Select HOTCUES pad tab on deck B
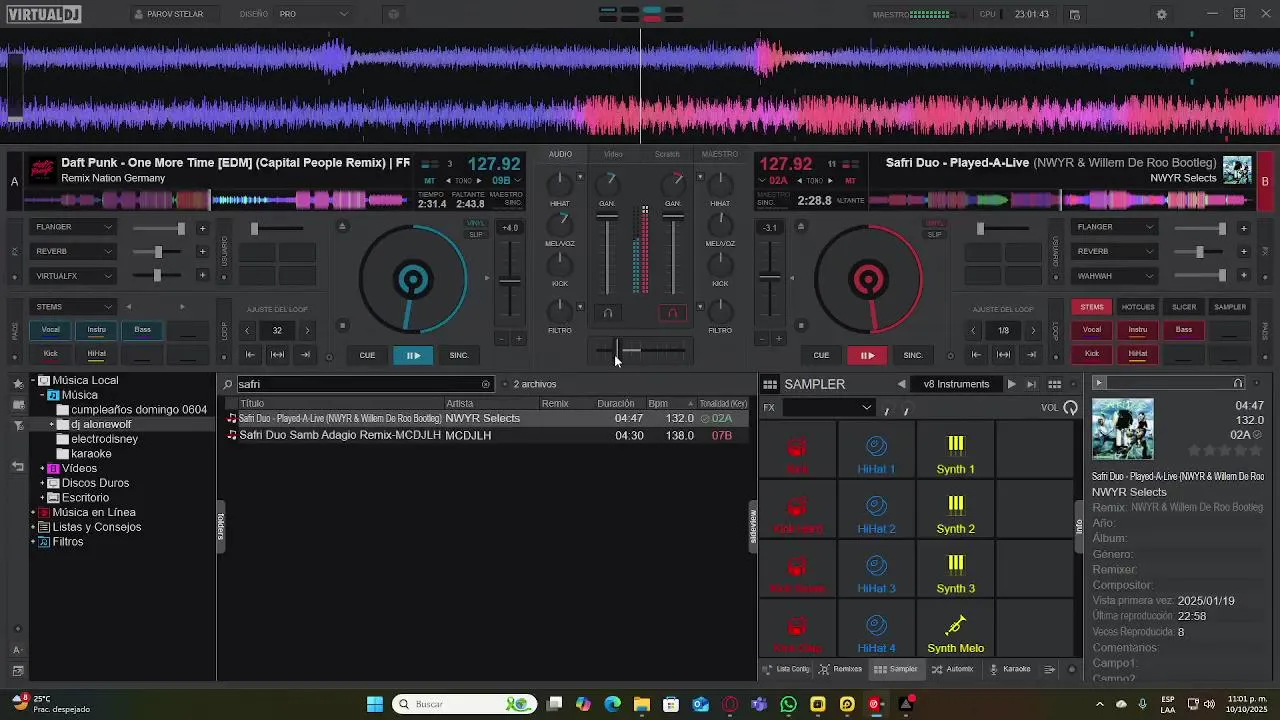 coord(1138,307)
